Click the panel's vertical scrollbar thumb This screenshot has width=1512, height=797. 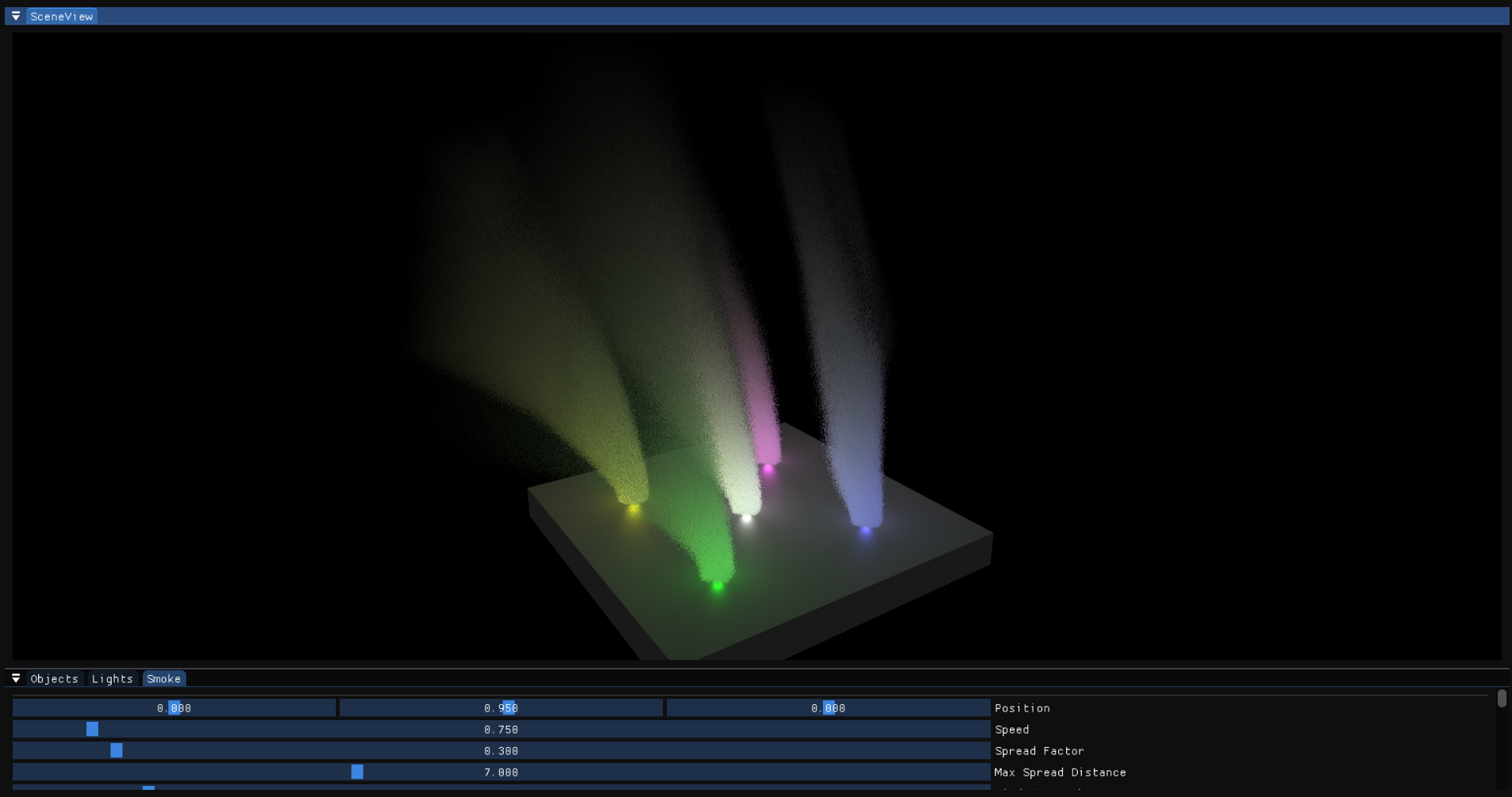click(x=1501, y=699)
